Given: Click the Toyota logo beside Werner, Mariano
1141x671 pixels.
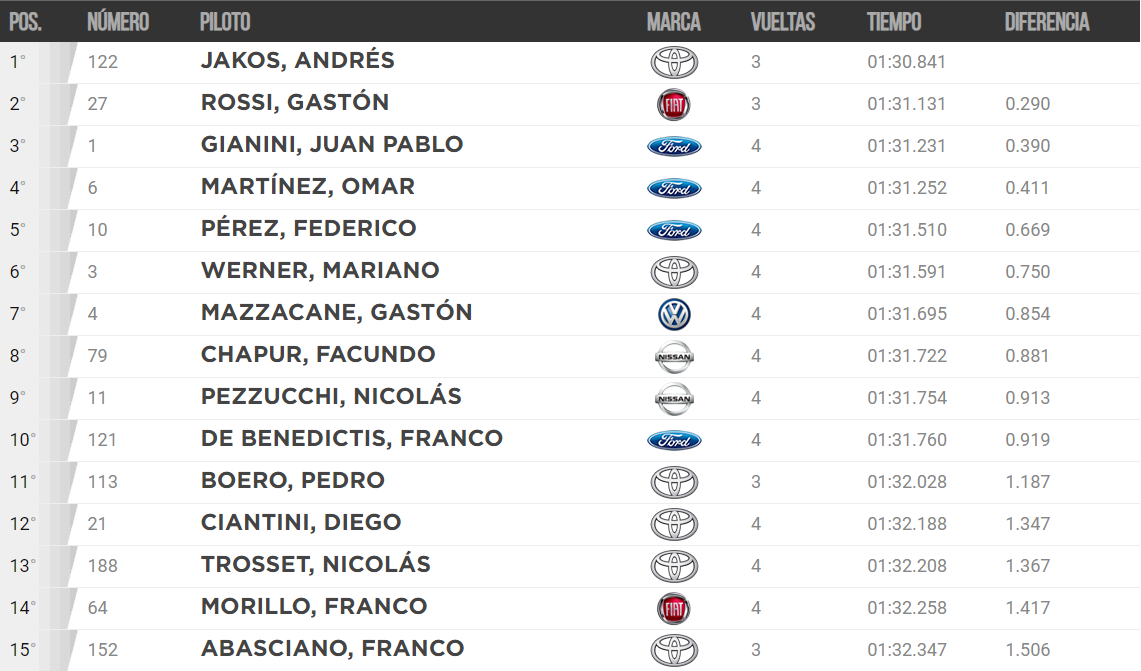Looking at the screenshot, I should pyautogui.click(x=674, y=273).
